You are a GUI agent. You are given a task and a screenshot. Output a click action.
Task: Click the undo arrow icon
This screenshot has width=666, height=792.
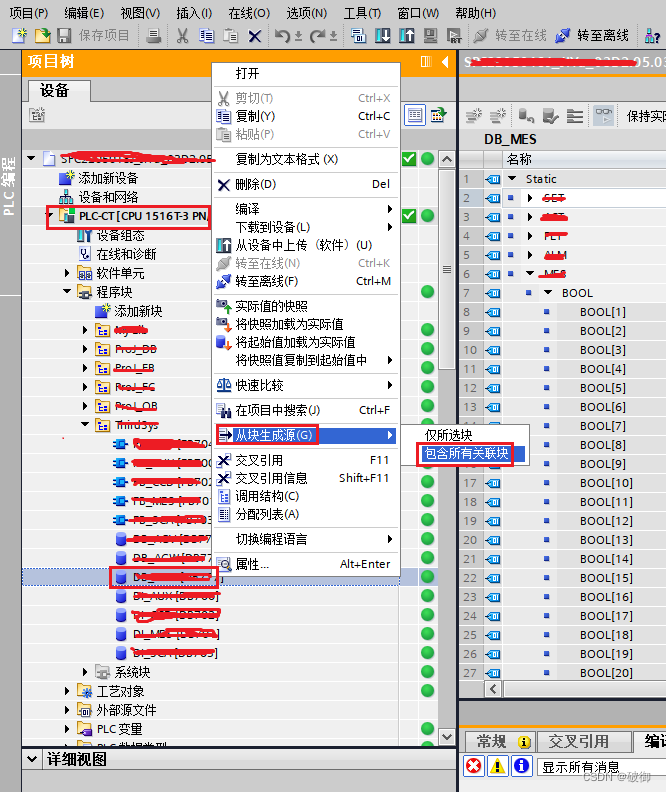(283, 35)
